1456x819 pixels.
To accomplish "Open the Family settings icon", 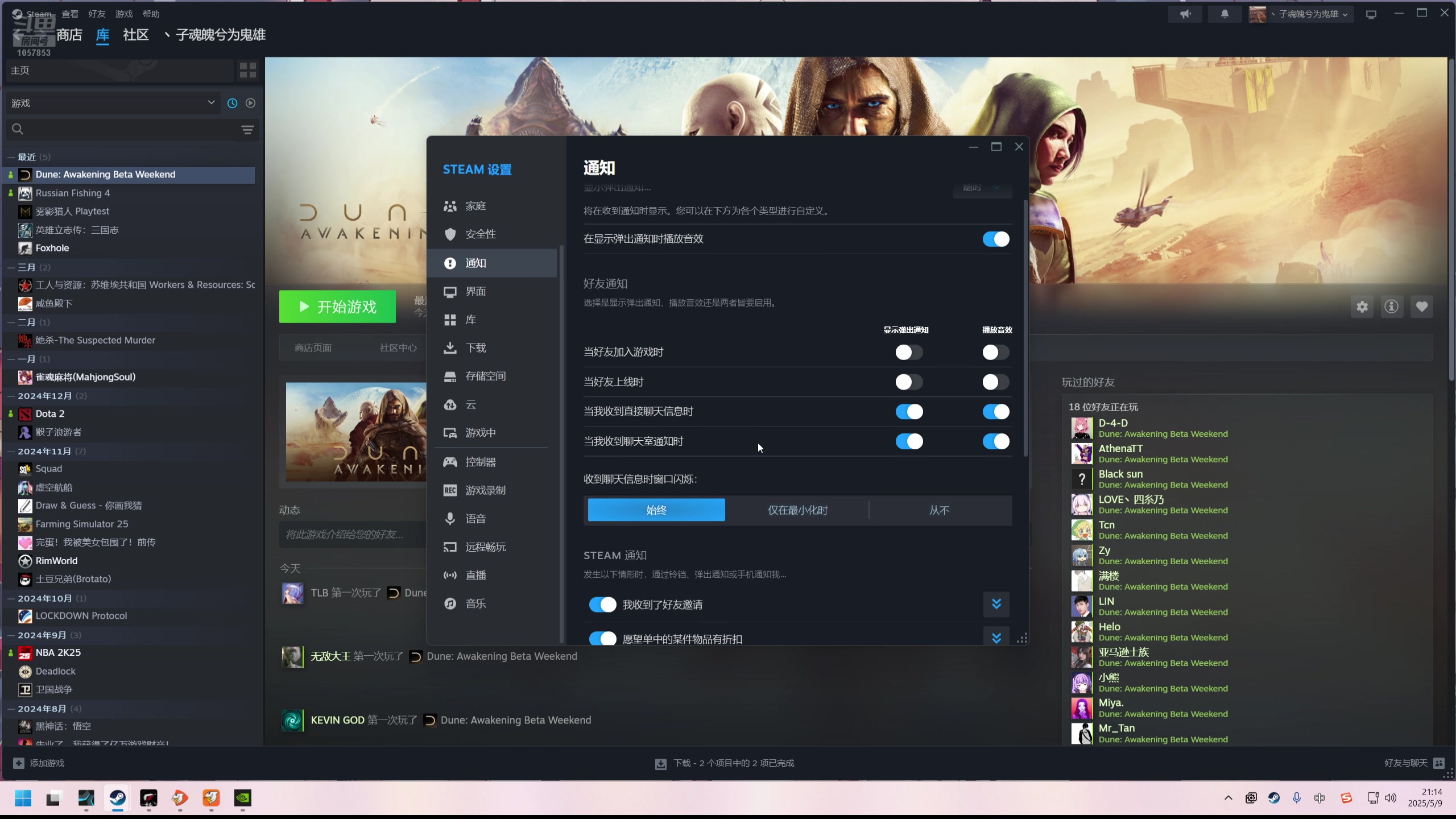I will point(450,206).
